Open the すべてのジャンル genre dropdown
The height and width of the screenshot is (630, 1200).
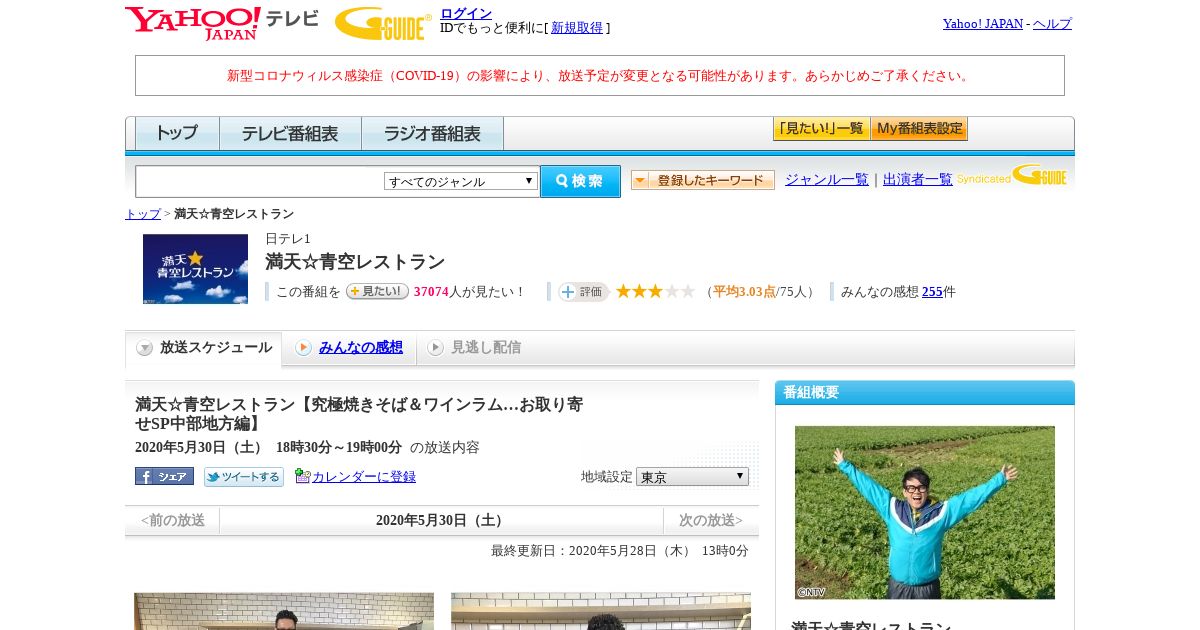pyautogui.click(x=461, y=181)
